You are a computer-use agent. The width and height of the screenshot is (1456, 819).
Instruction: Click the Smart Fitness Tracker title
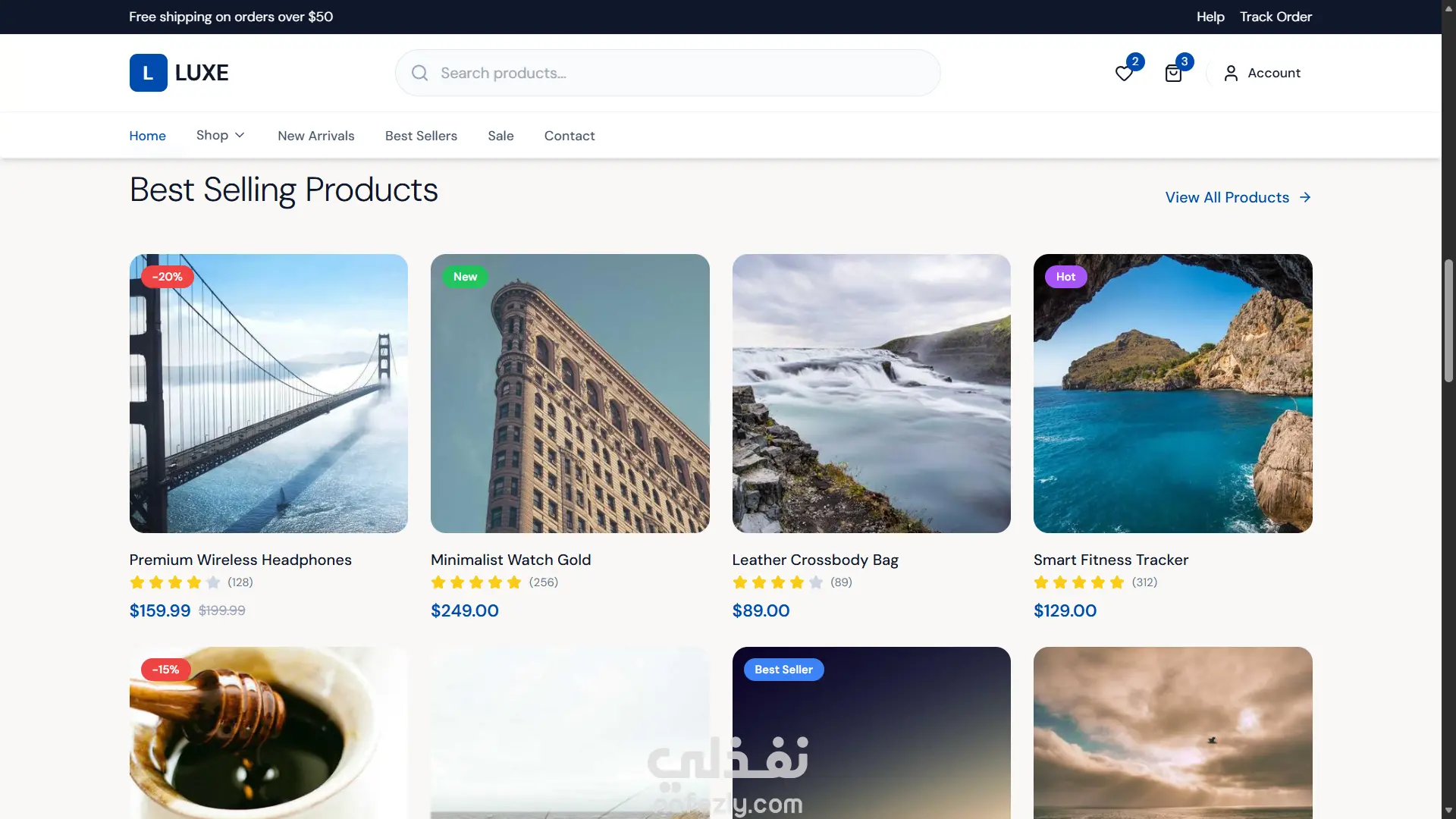pos(1111,560)
